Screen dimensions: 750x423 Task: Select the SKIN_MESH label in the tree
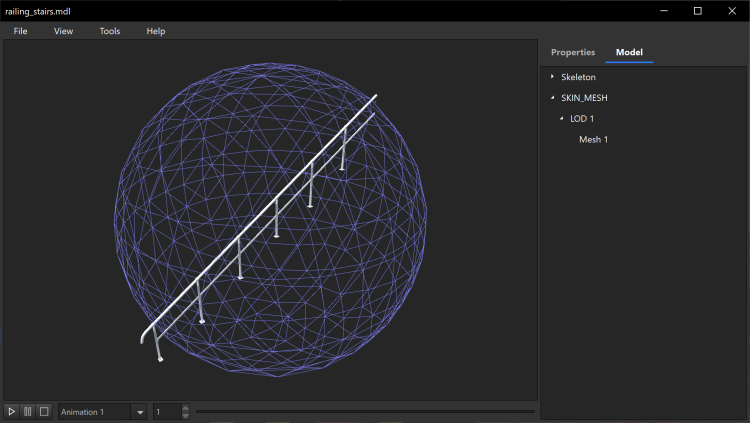[x=584, y=98]
